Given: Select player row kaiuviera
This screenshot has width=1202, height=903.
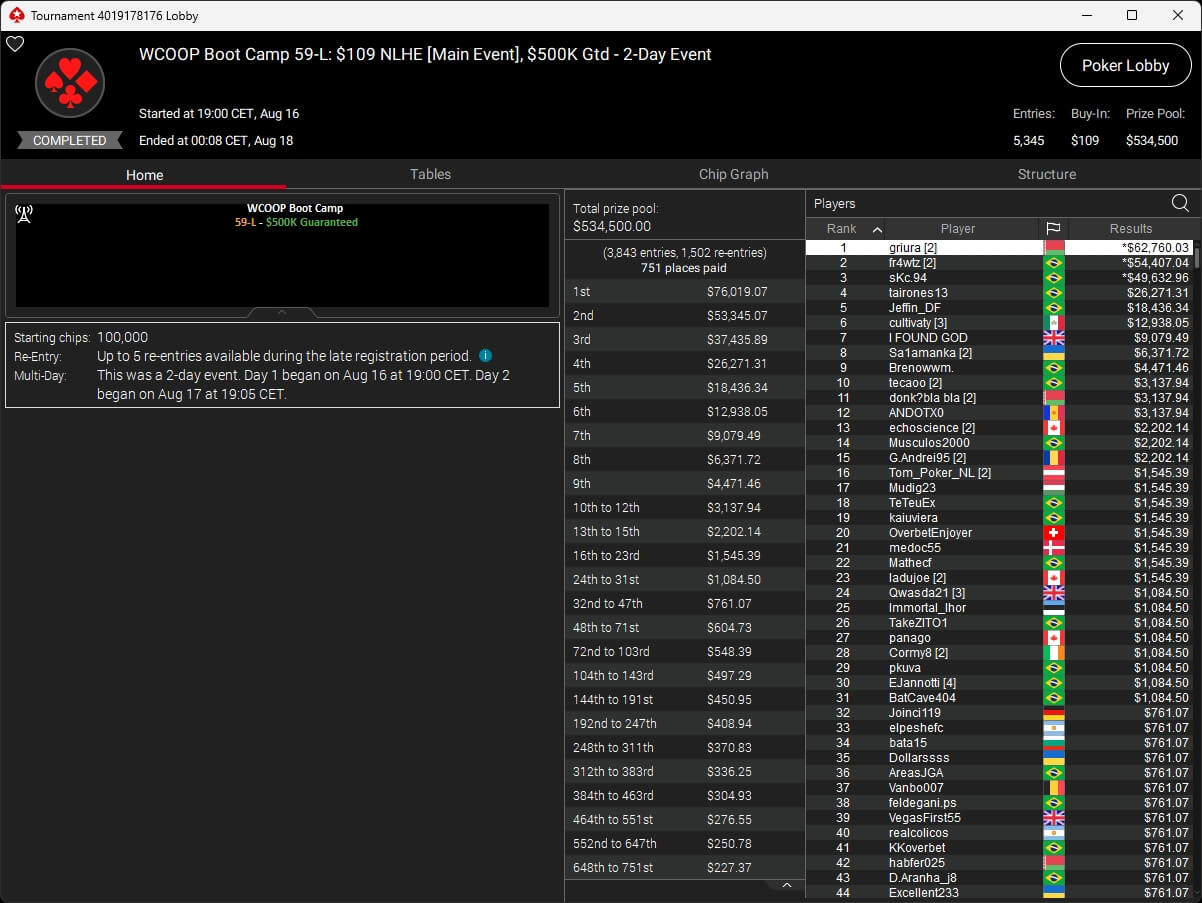Looking at the screenshot, I should point(1000,518).
